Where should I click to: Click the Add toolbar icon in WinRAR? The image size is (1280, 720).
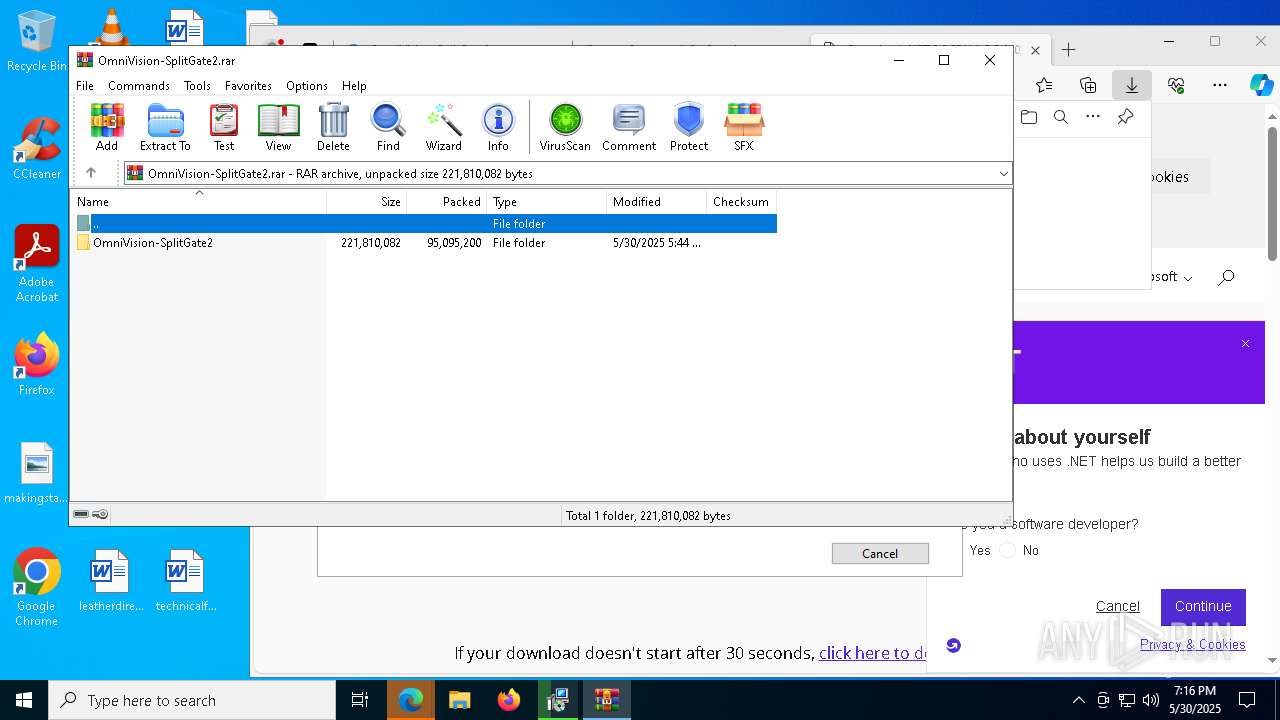(x=107, y=127)
